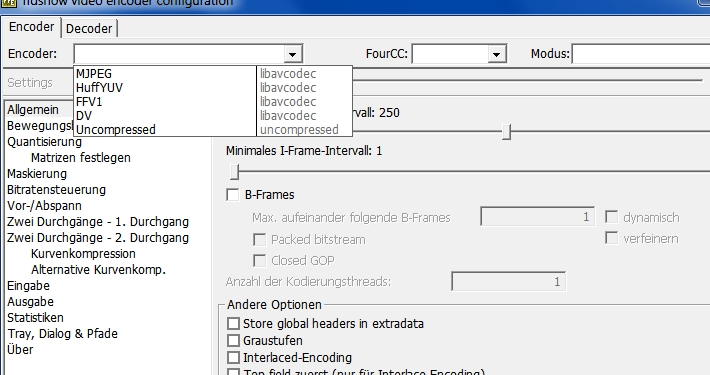Select Eingabe in the settings list

pyautogui.click(x=29, y=286)
